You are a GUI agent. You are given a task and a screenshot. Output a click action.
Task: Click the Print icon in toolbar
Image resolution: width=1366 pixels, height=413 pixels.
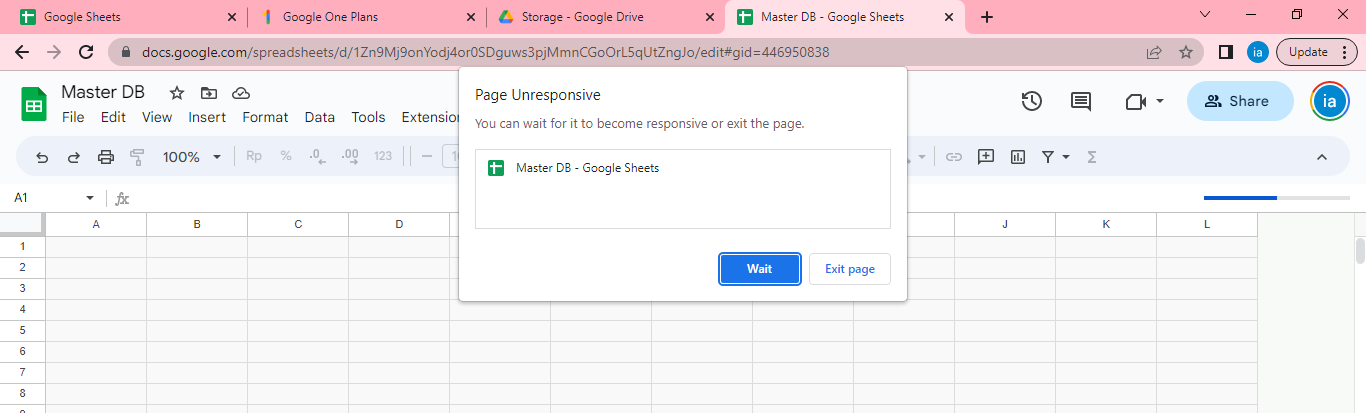click(x=106, y=157)
